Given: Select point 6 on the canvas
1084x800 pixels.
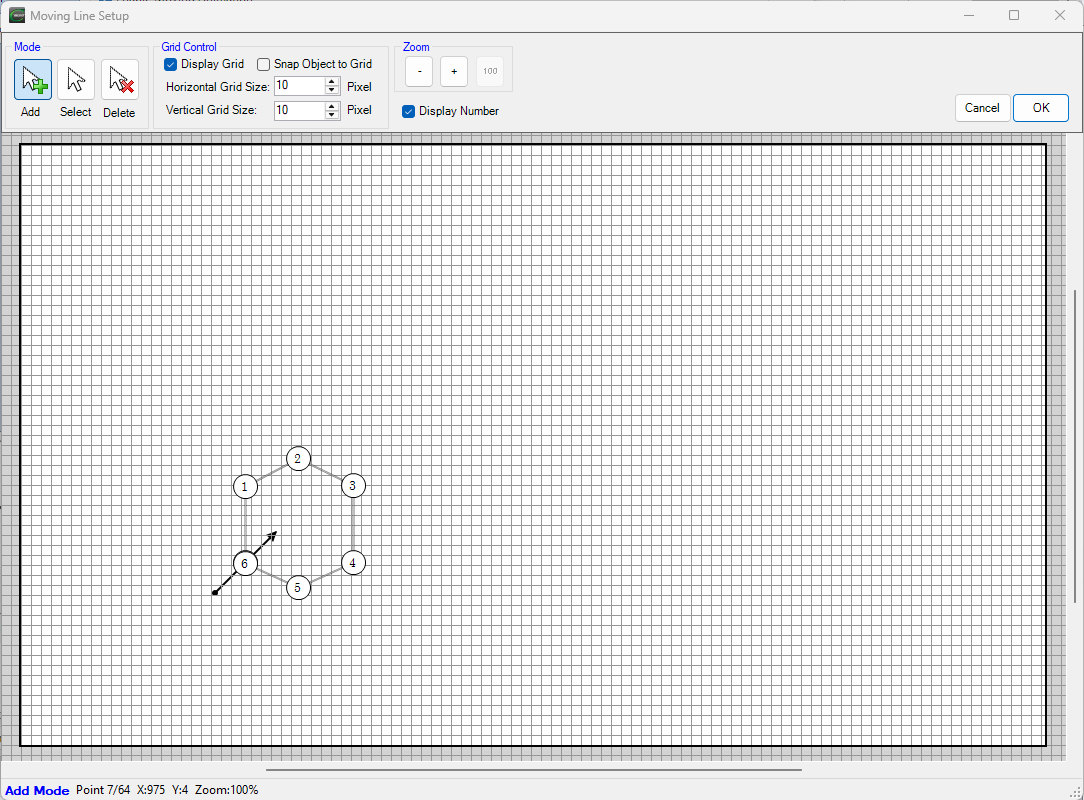Looking at the screenshot, I should click(245, 564).
